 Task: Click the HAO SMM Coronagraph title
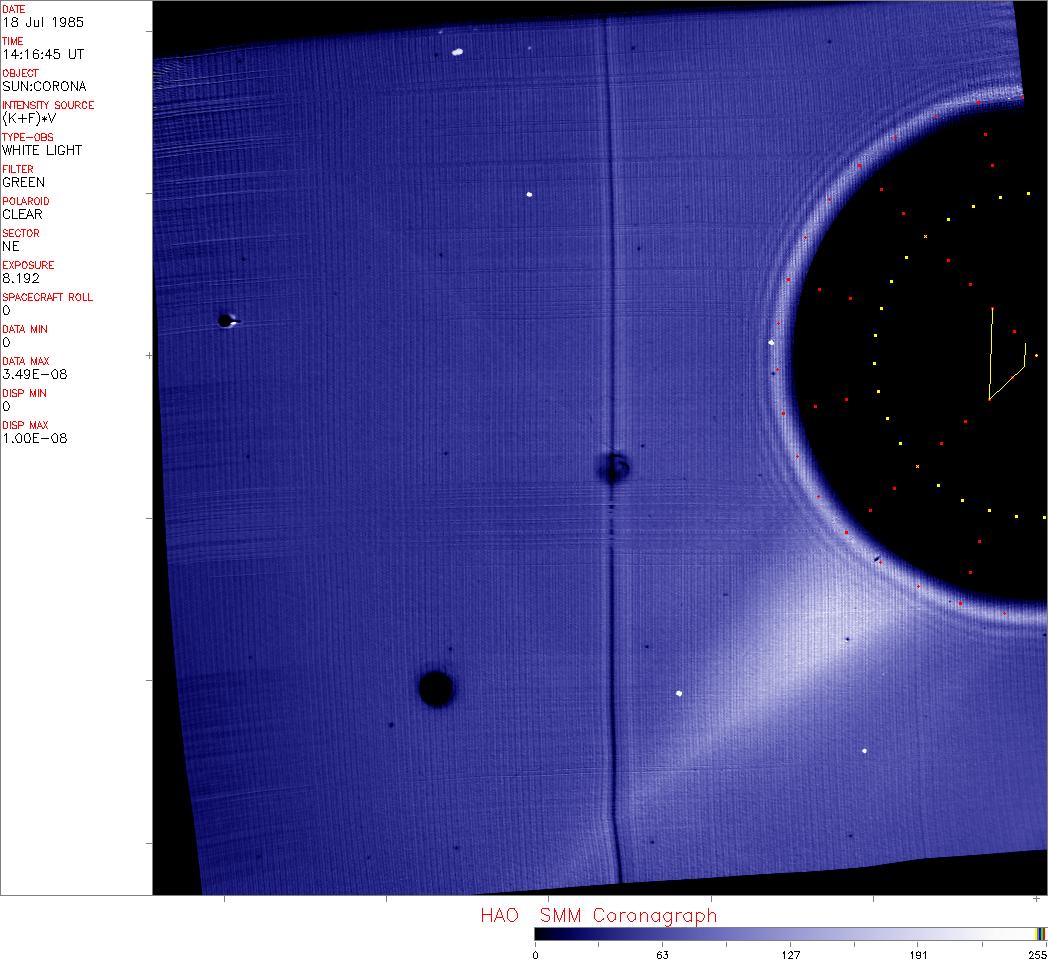[598, 915]
